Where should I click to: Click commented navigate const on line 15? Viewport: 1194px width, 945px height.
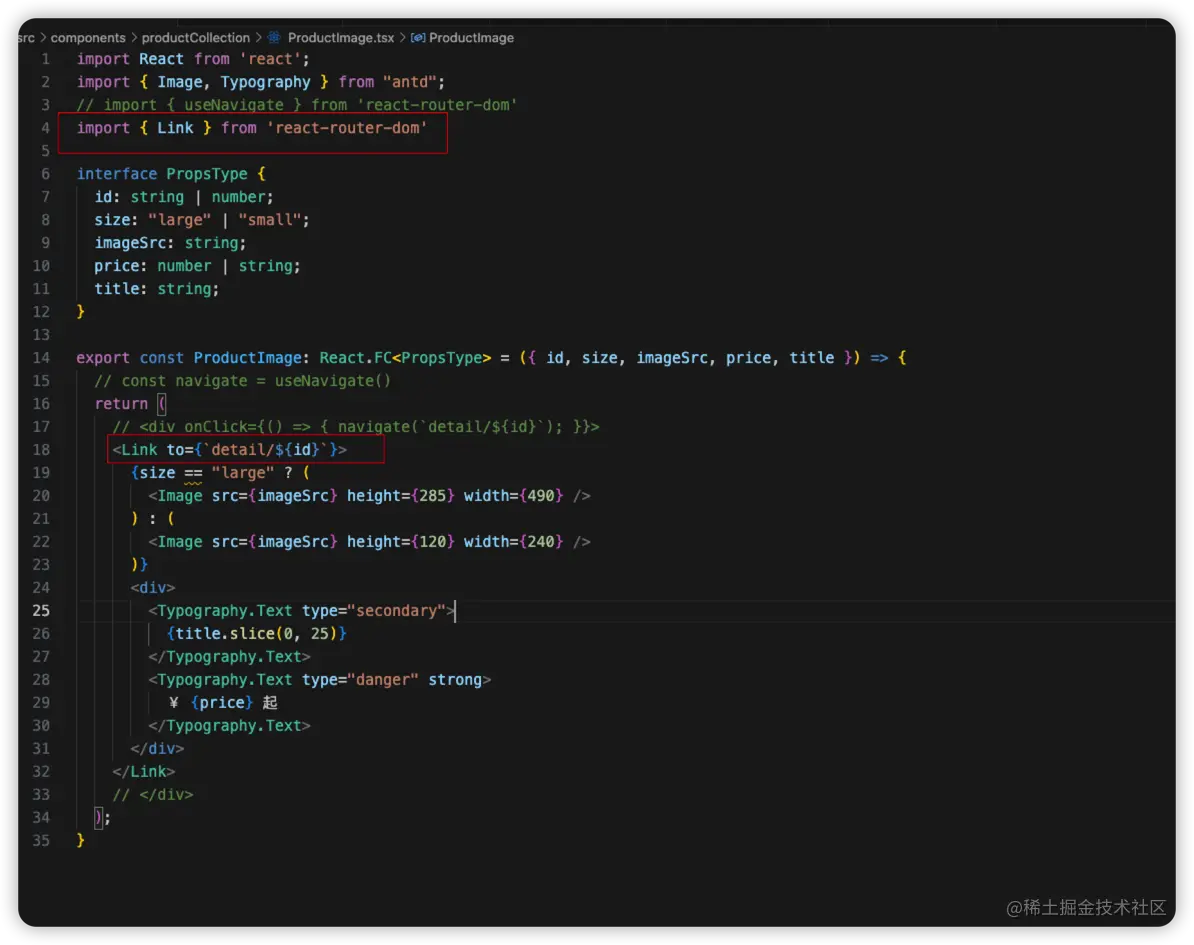coord(242,381)
